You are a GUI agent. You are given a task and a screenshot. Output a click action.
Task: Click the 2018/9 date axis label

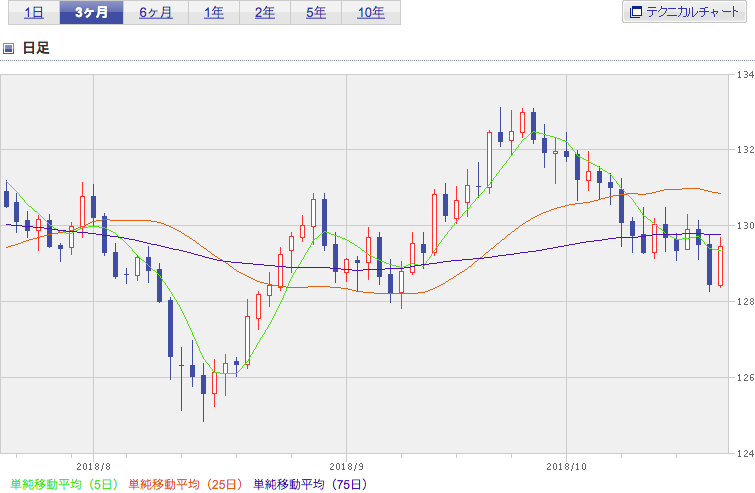point(347,467)
